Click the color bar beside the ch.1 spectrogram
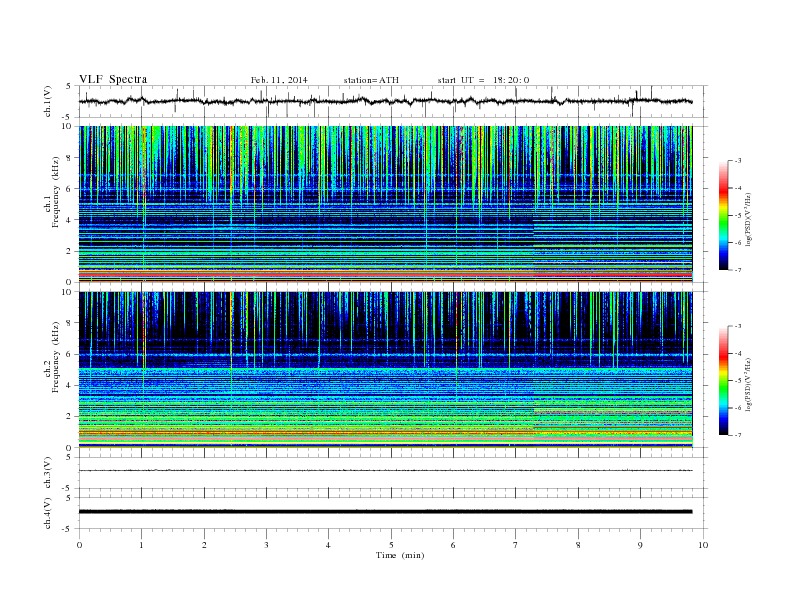 [x=723, y=215]
